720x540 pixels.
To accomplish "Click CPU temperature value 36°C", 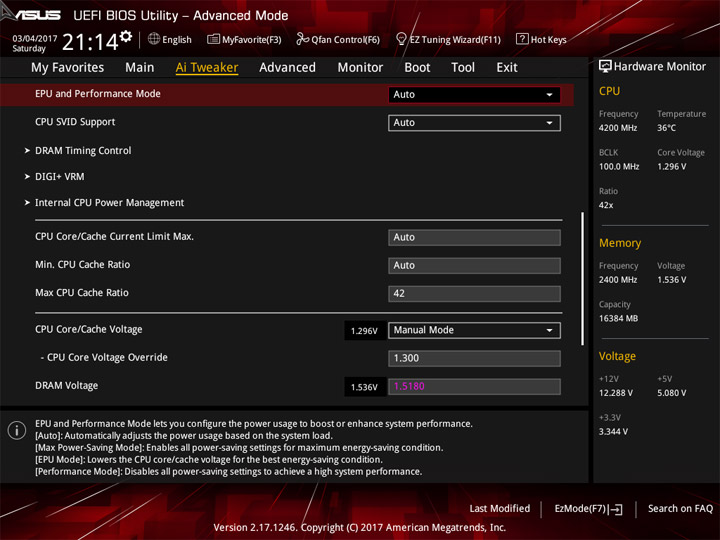I will click(x=666, y=128).
